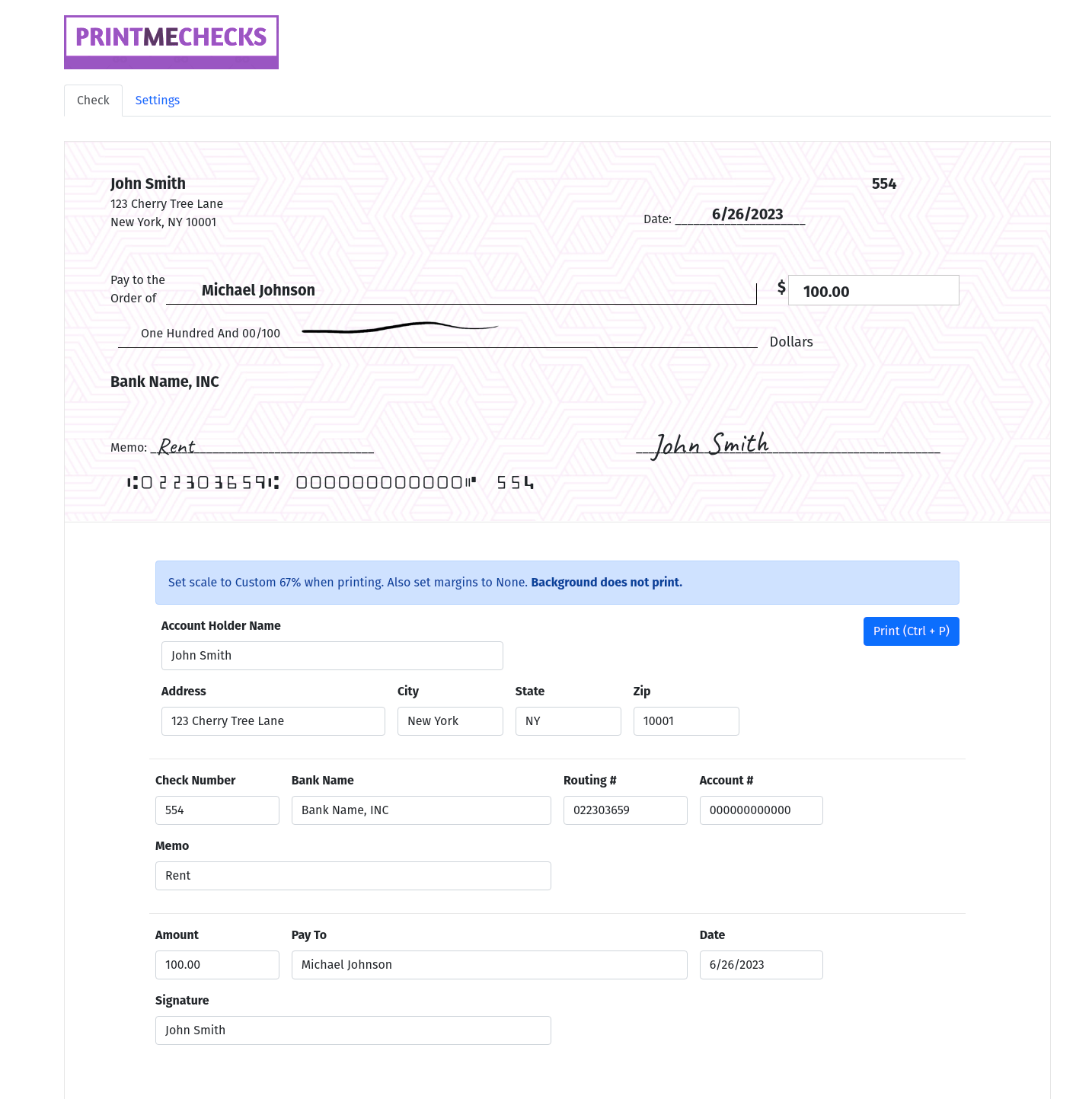Select the Check tab
Screen dimensions: 1092x1099
[x=93, y=100]
